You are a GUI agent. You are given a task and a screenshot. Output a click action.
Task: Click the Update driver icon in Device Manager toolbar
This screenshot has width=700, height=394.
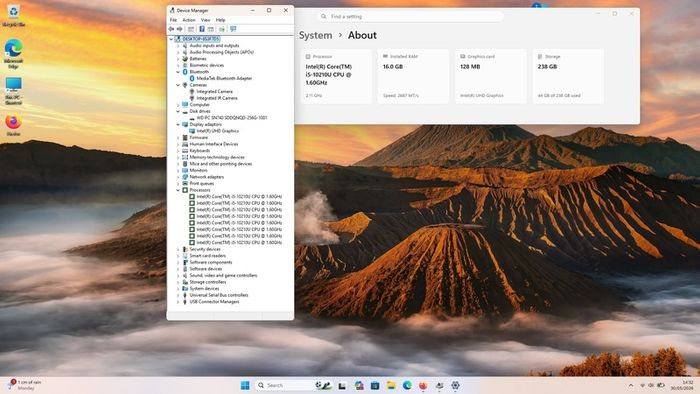coord(222,29)
